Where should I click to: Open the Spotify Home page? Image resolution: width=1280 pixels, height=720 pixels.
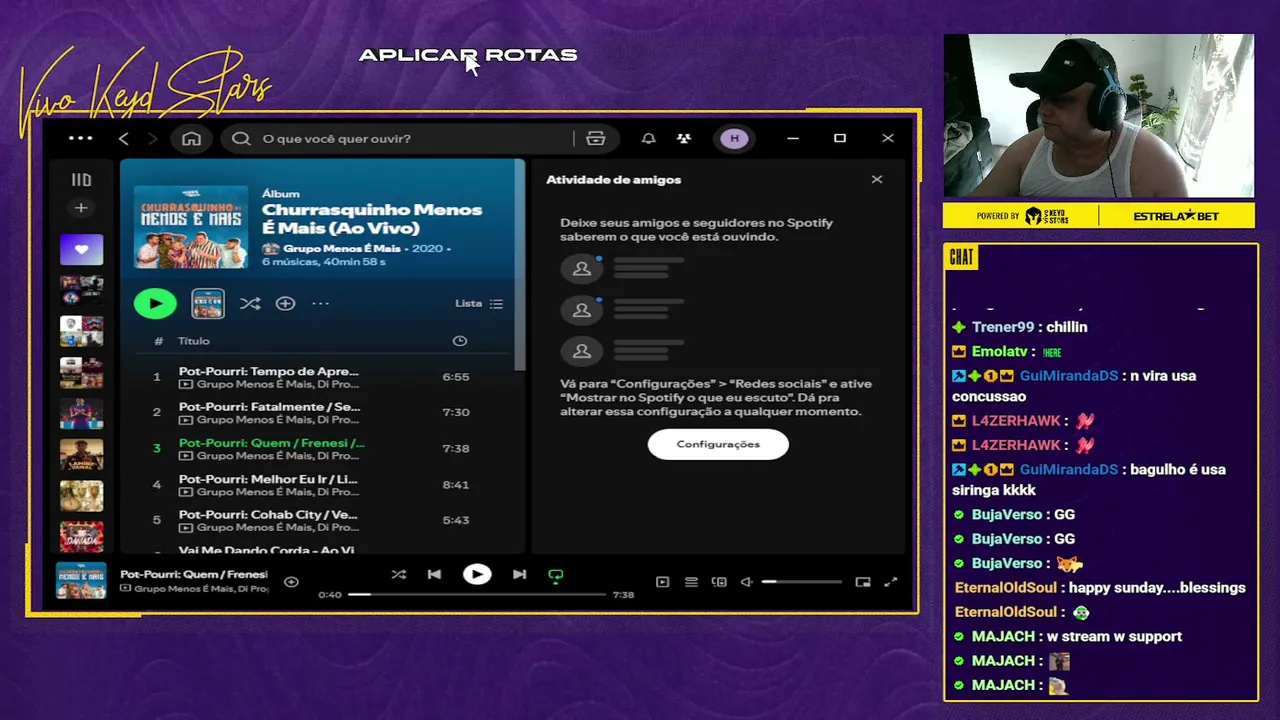[191, 138]
